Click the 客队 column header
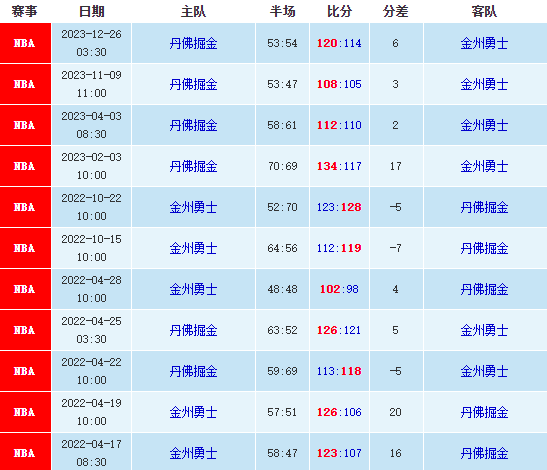This screenshot has width=547, height=470. (484, 12)
